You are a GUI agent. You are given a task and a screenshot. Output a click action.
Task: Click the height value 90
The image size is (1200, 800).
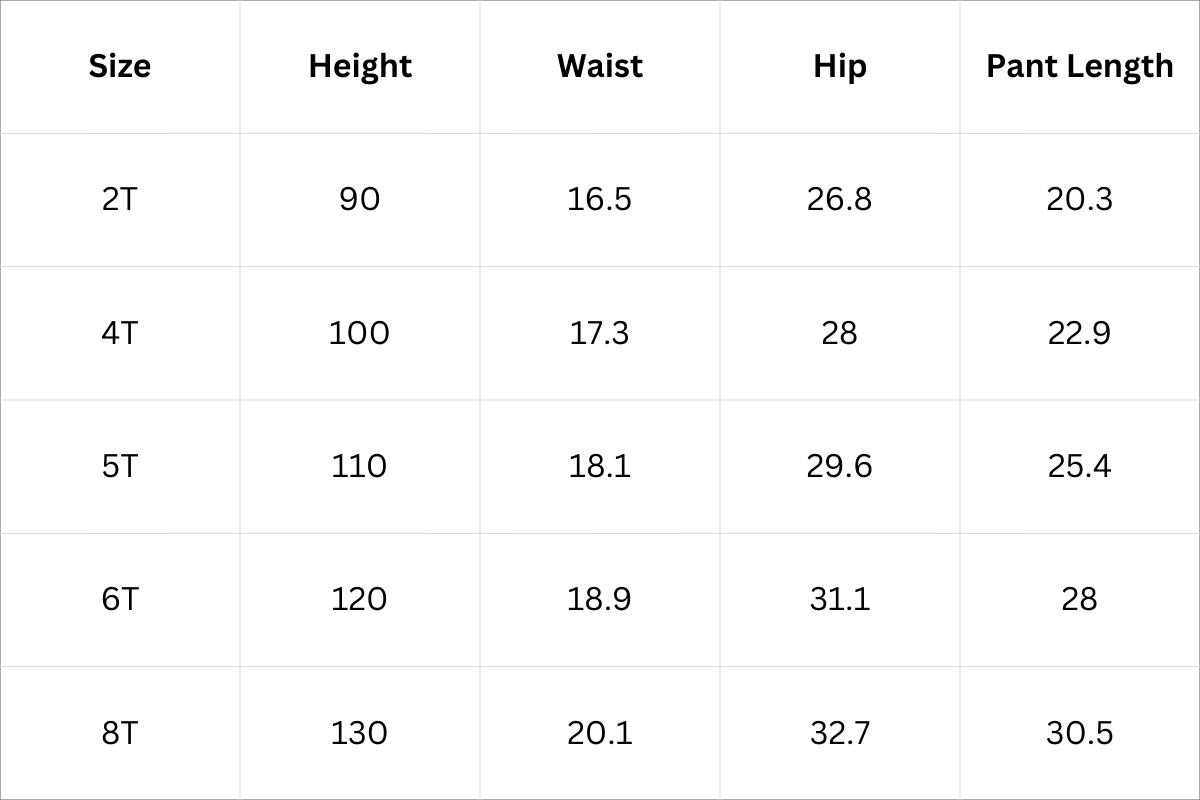360,199
